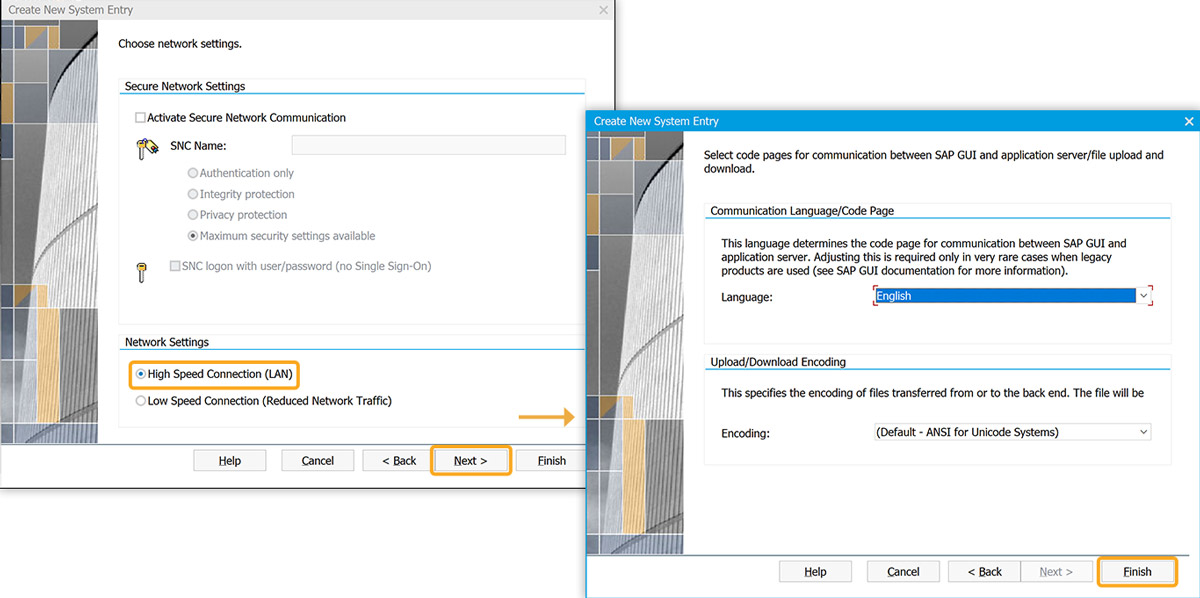Screen dimensions: 1200x598
Task: Close the front Create New System Entry dialog
Action: (x=1188, y=121)
